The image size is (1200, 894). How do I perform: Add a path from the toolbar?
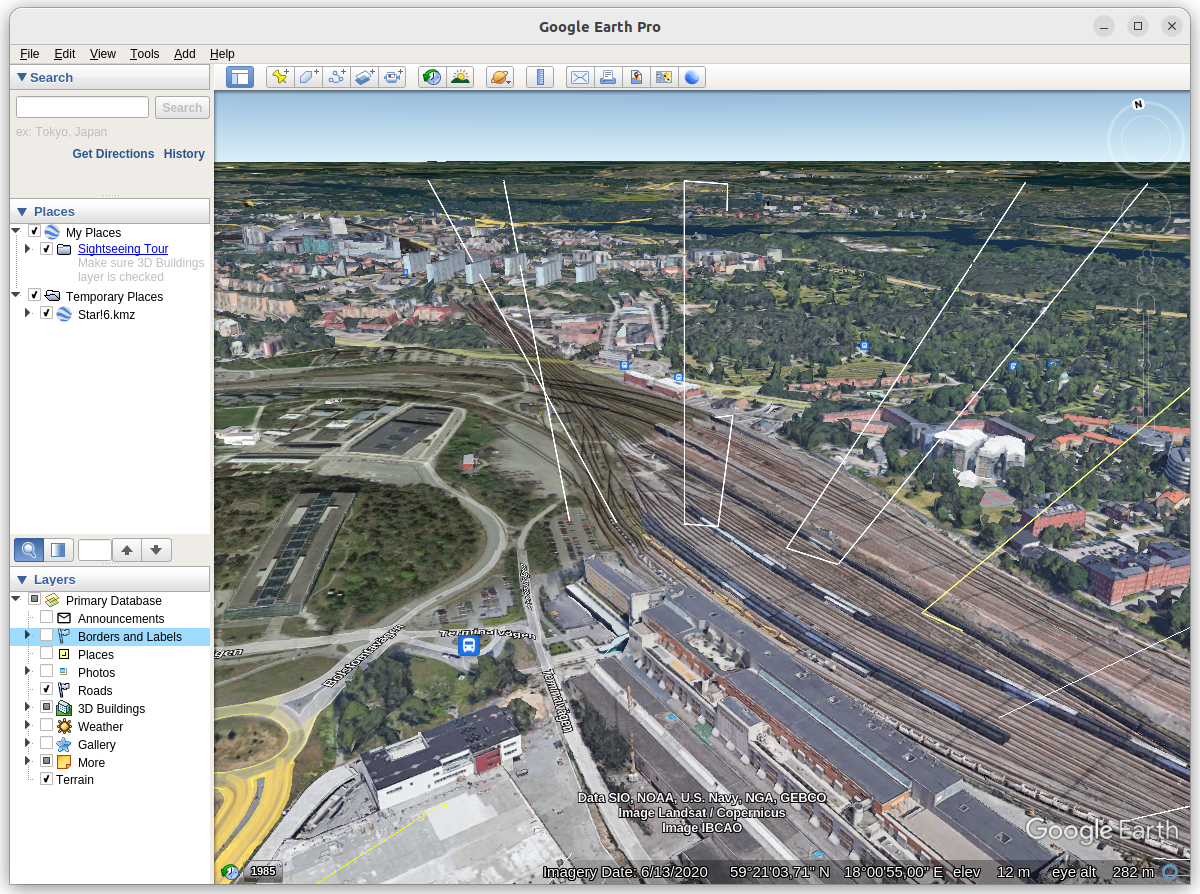click(x=336, y=77)
